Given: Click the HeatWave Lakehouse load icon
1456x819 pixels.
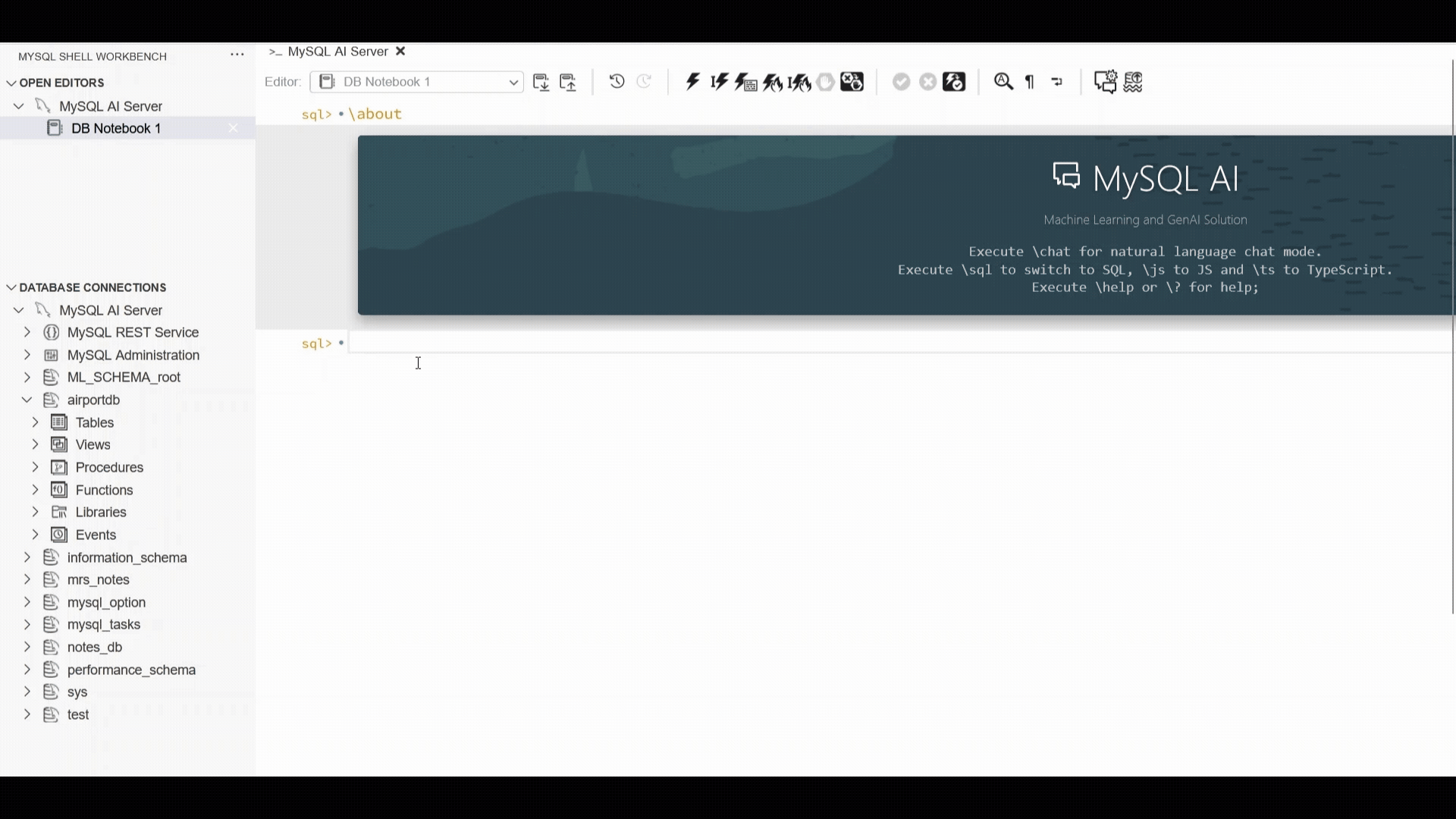Looking at the screenshot, I should (x=1134, y=82).
